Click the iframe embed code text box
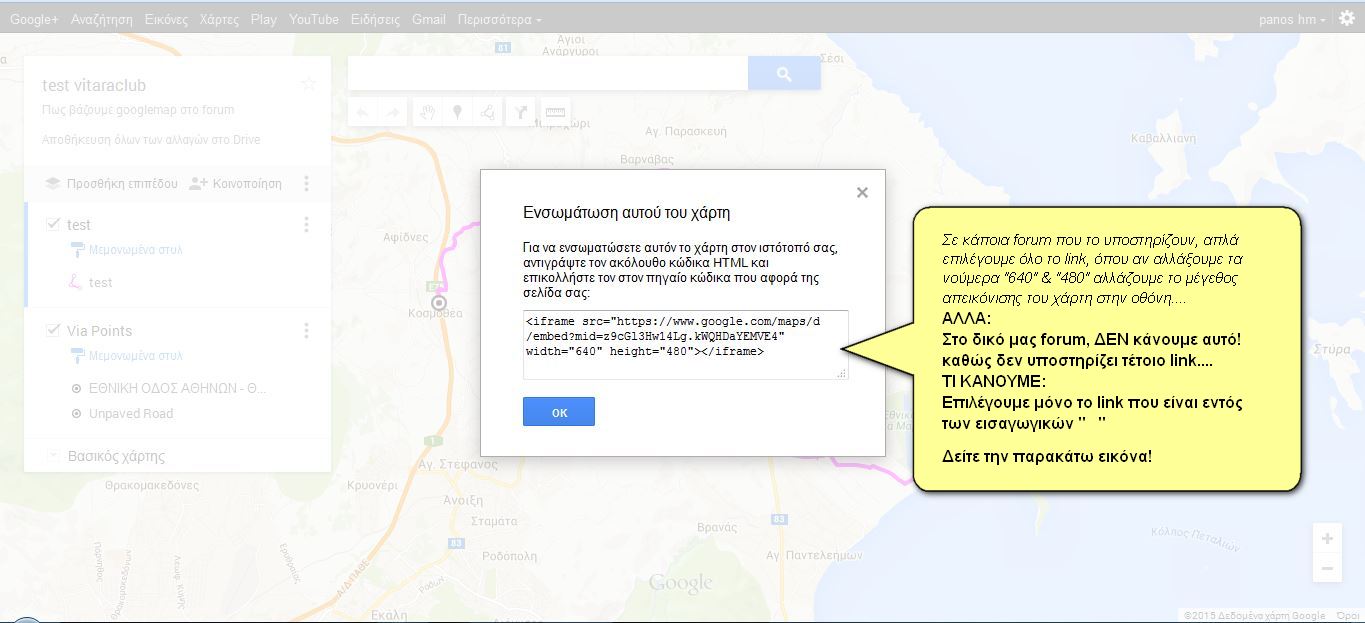 tap(686, 345)
